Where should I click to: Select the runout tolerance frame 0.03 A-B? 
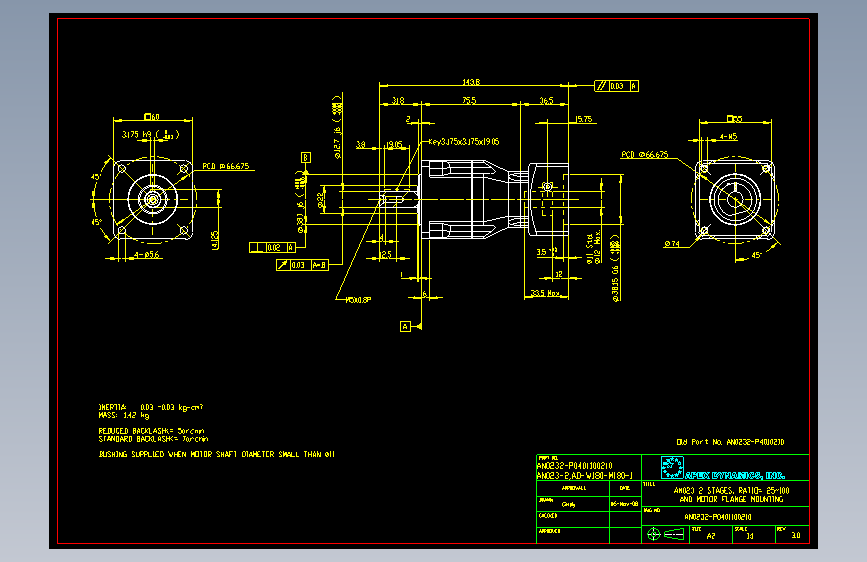click(x=302, y=265)
